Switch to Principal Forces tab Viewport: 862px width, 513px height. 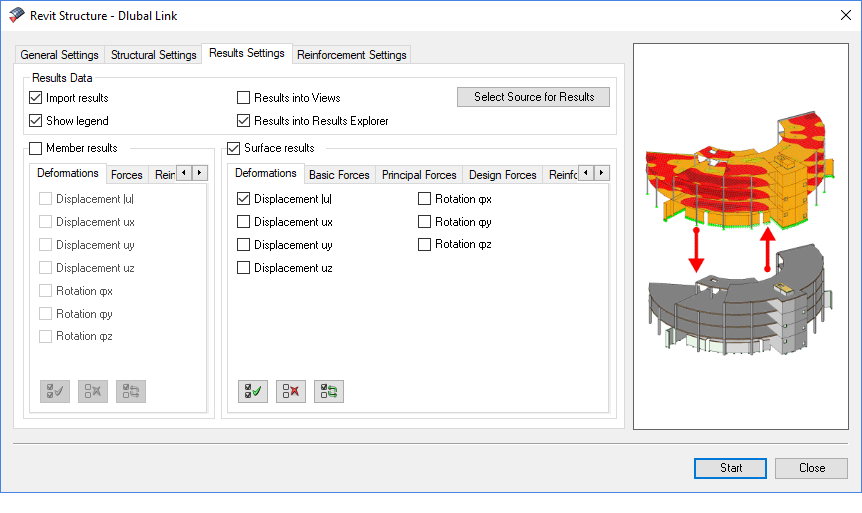pos(419,175)
